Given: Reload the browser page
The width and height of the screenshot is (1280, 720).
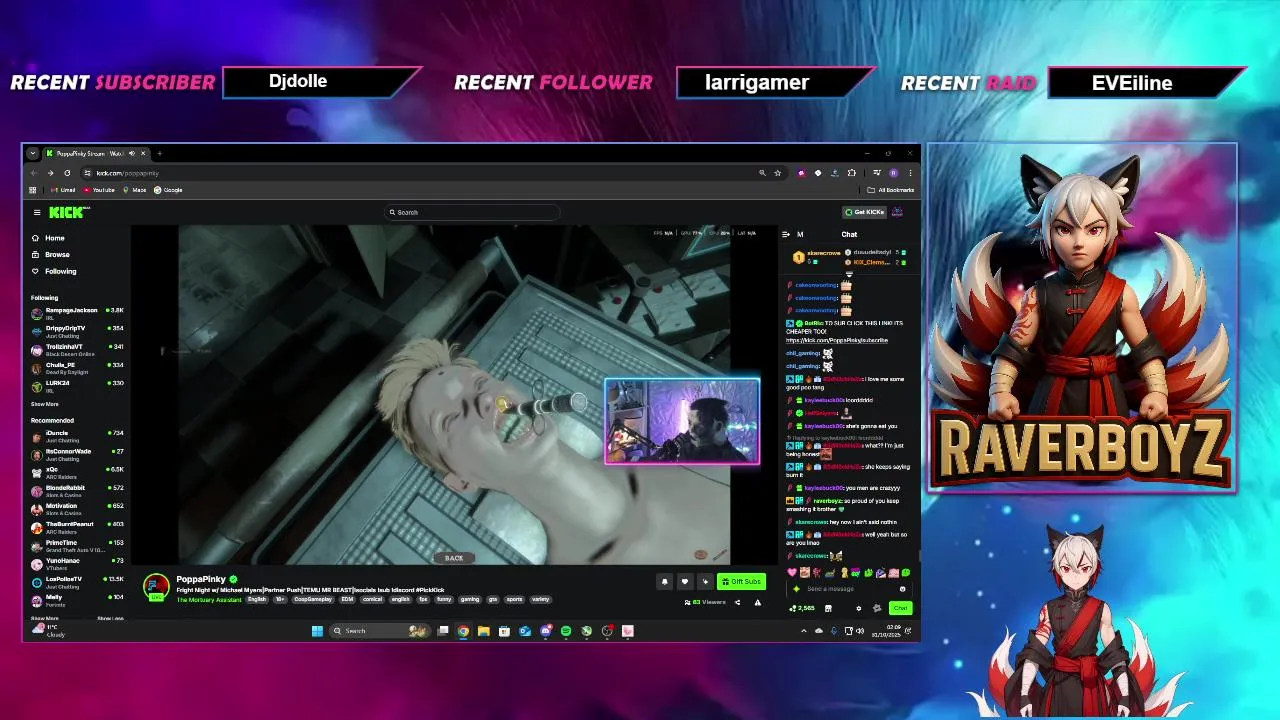Looking at the screenshot, I should [x=67, y=173].
